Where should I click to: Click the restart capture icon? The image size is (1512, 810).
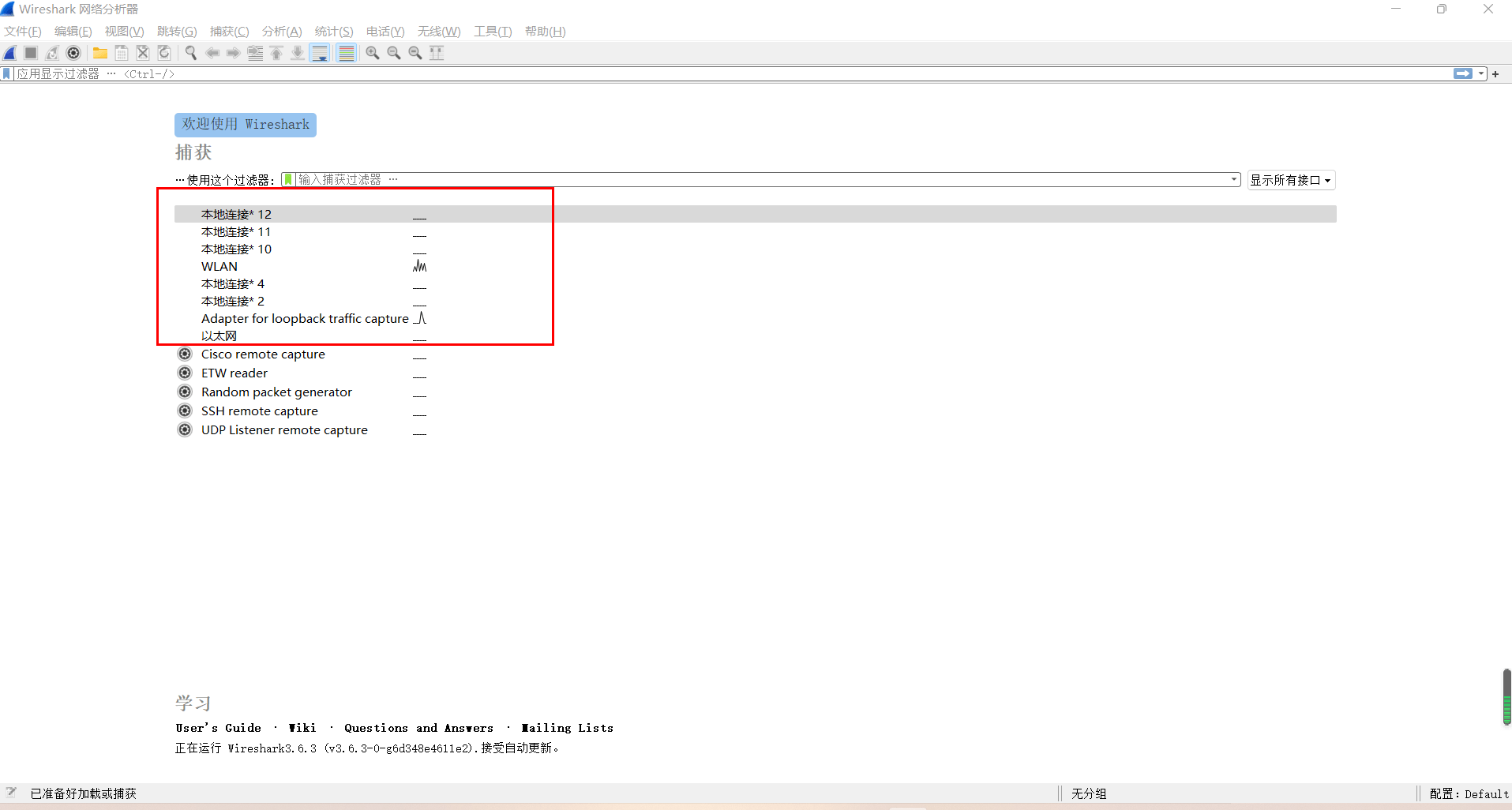click(52, 53)
